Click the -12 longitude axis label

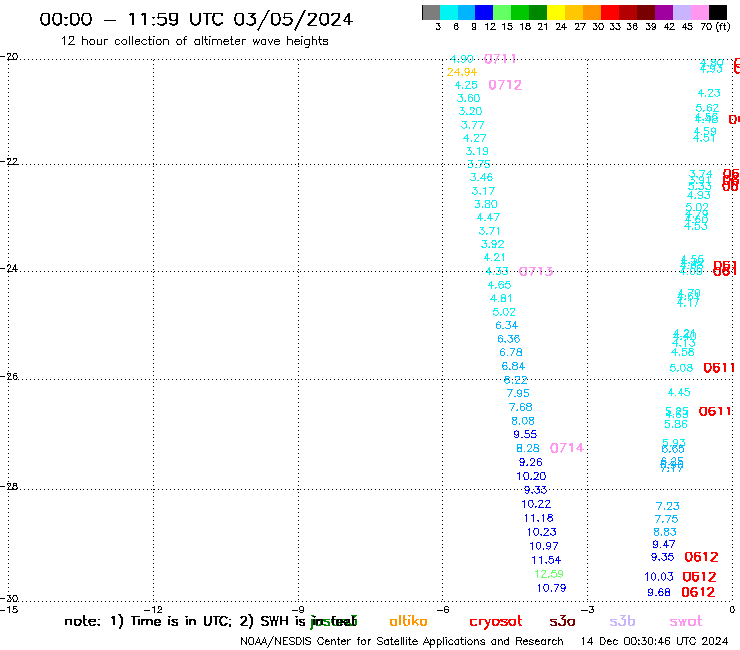[154, 610]
